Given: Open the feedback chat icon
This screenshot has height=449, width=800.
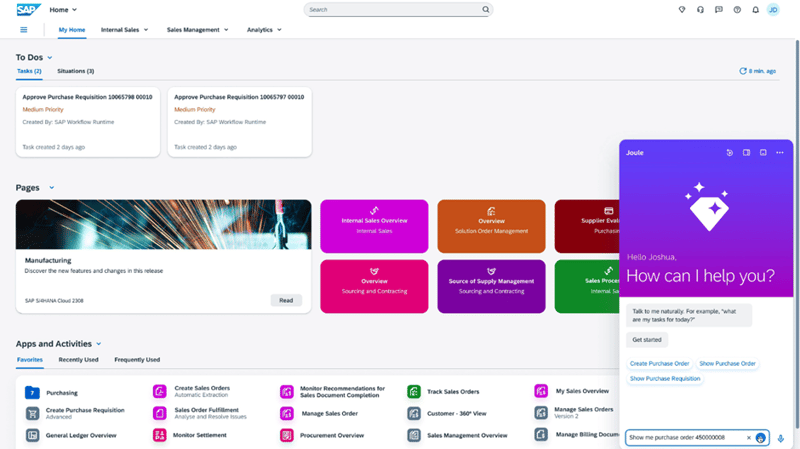Looking at the screenshot, I should point(718,9).
